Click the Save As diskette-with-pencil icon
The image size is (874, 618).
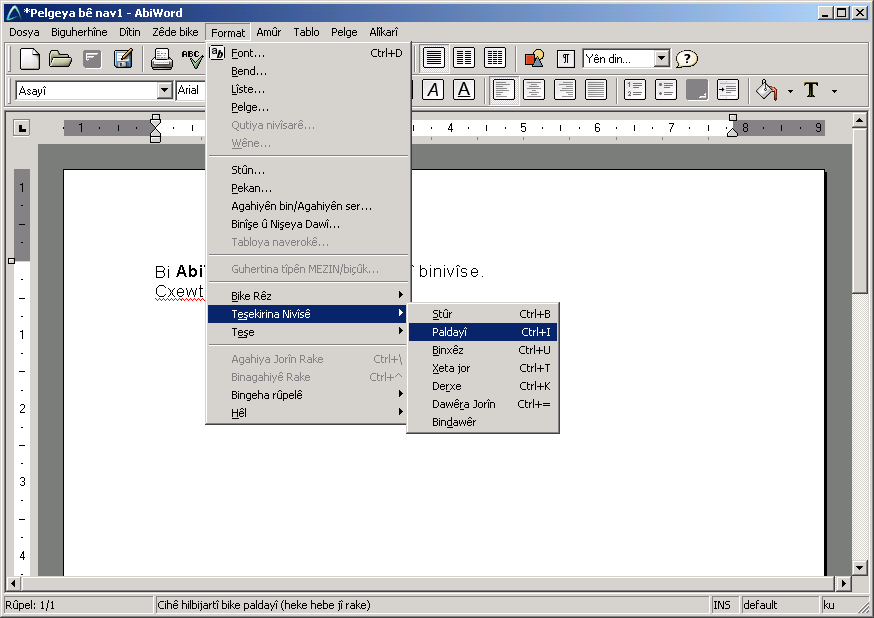tap(123, 59)
